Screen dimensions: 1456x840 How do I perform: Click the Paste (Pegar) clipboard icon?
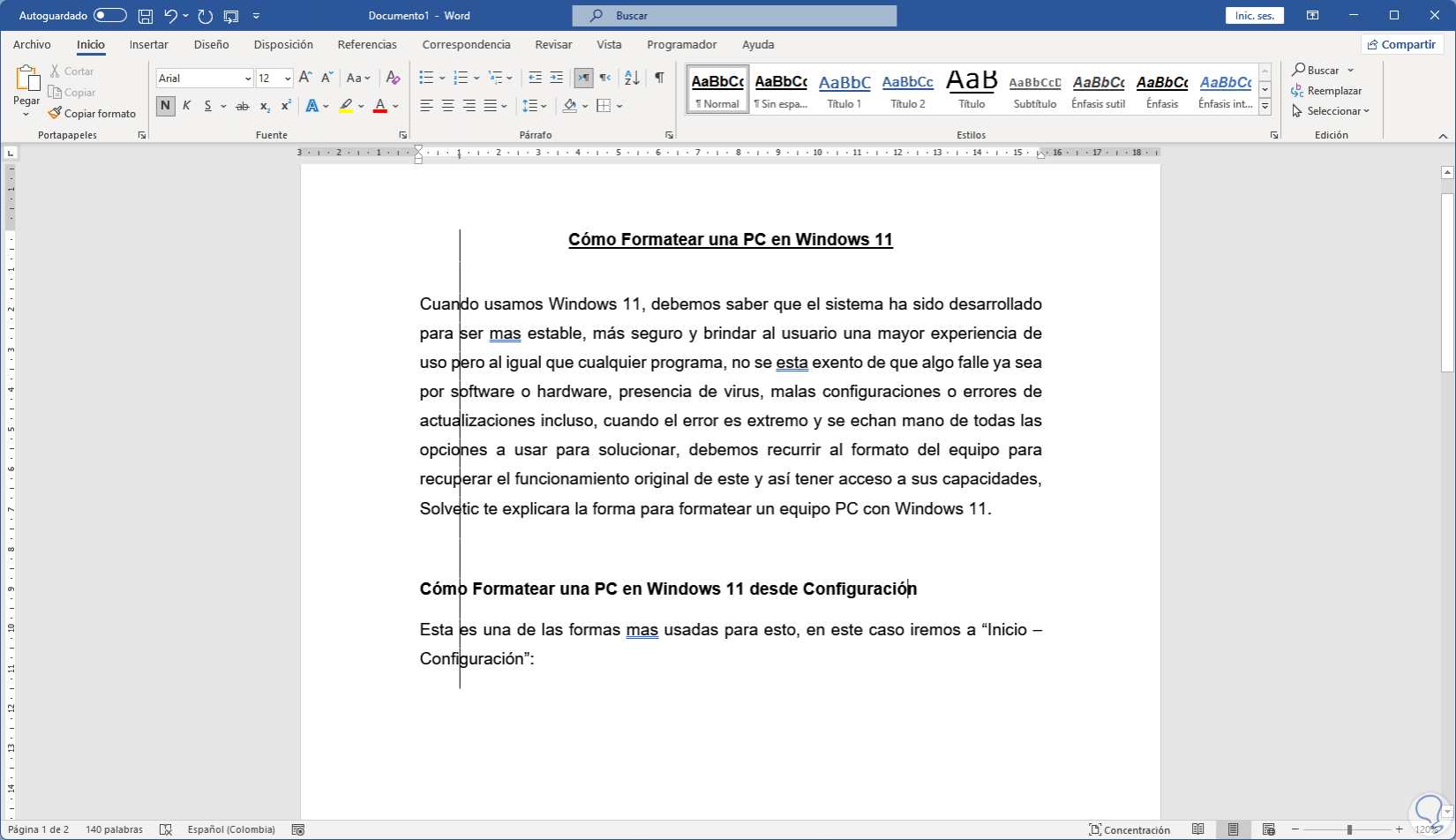point(26,79)
